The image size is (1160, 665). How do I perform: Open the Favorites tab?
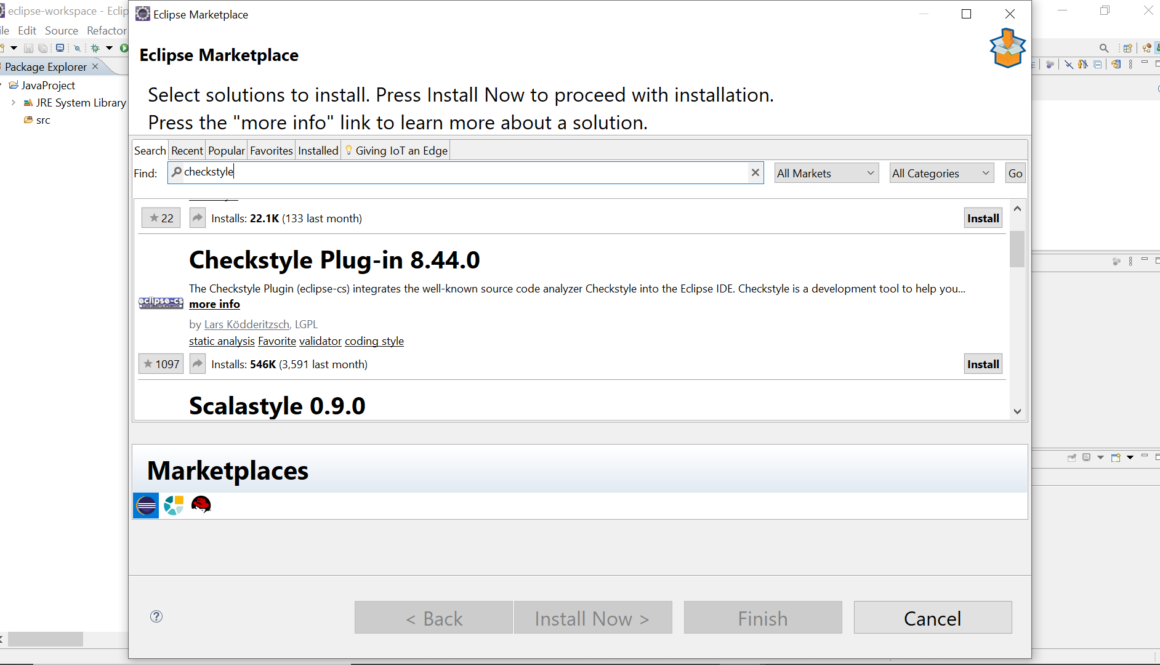(x=271, y=150)
